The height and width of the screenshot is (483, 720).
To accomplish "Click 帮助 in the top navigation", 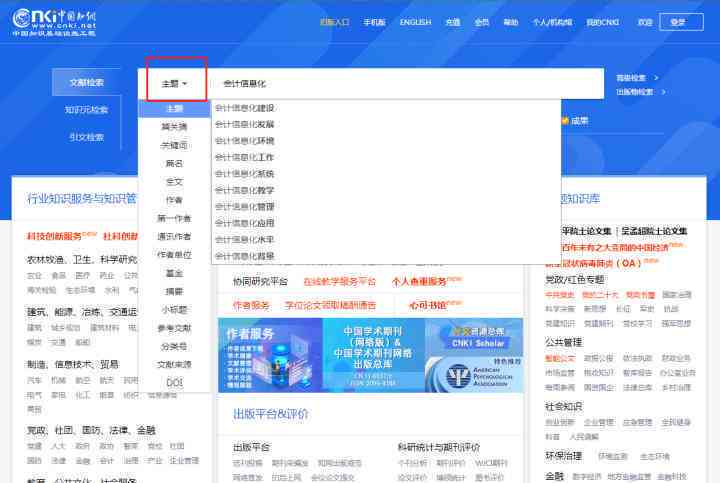I will (511, 22).
